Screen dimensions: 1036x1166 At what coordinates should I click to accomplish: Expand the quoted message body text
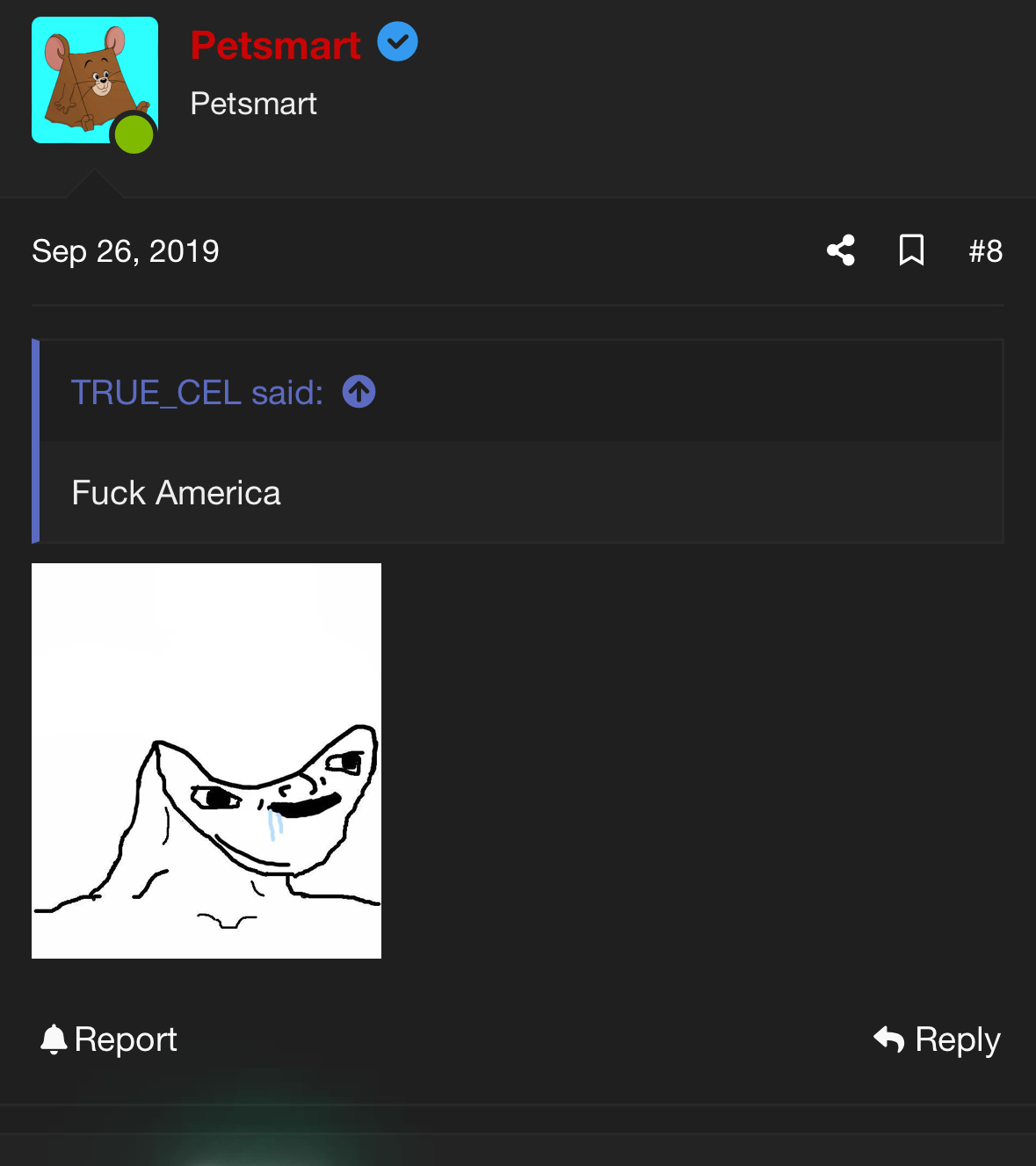176,493
